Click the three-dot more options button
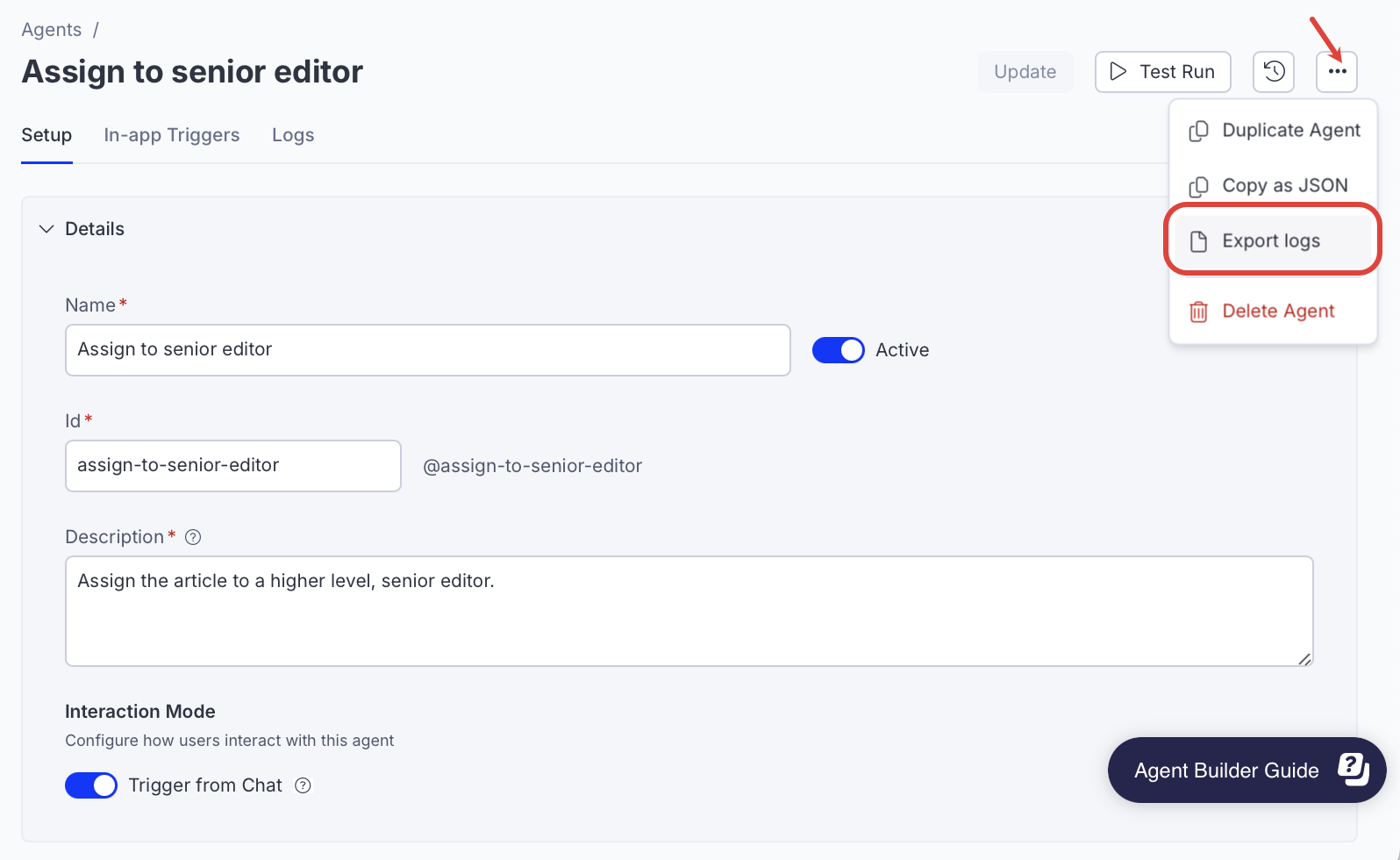Viewport: 1400px width, 860px height. 1336,71
